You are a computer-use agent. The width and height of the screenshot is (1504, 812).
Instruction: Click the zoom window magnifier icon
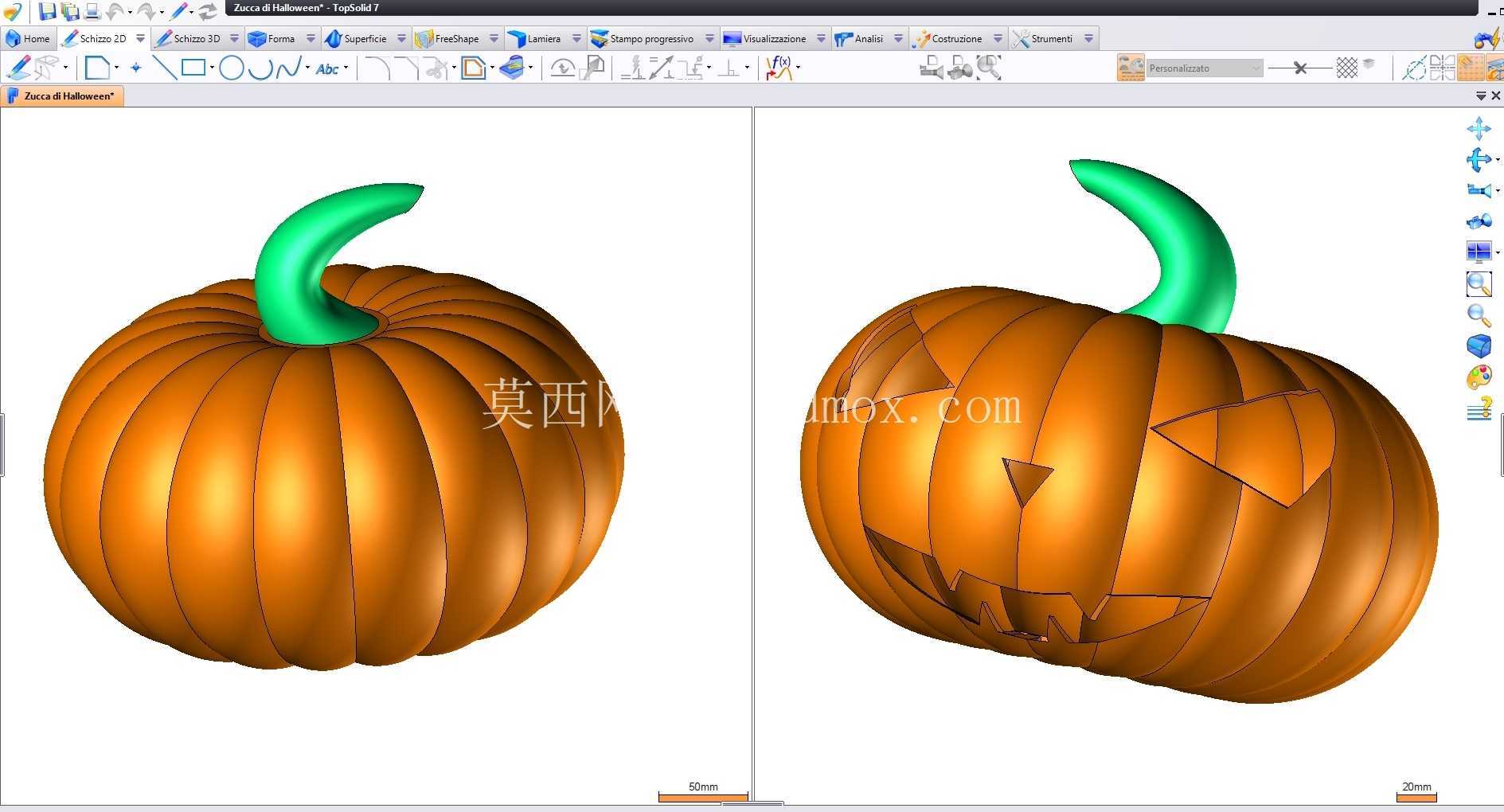point(1479,283)
